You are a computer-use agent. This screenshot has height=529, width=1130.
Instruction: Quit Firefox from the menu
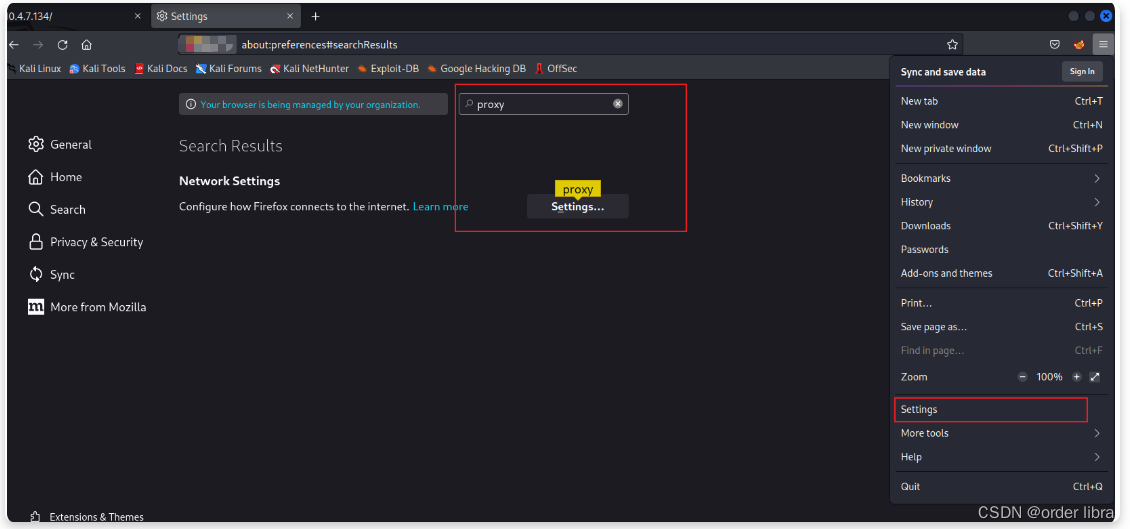click(1002, 486)
